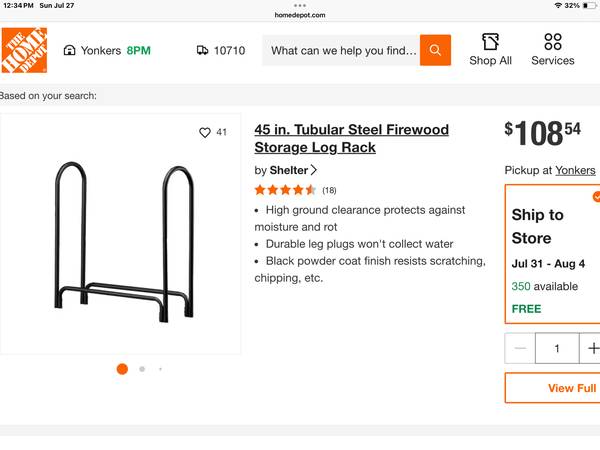
Task: Favorite the log rack with heart icon
Action: tap(205, 132)
